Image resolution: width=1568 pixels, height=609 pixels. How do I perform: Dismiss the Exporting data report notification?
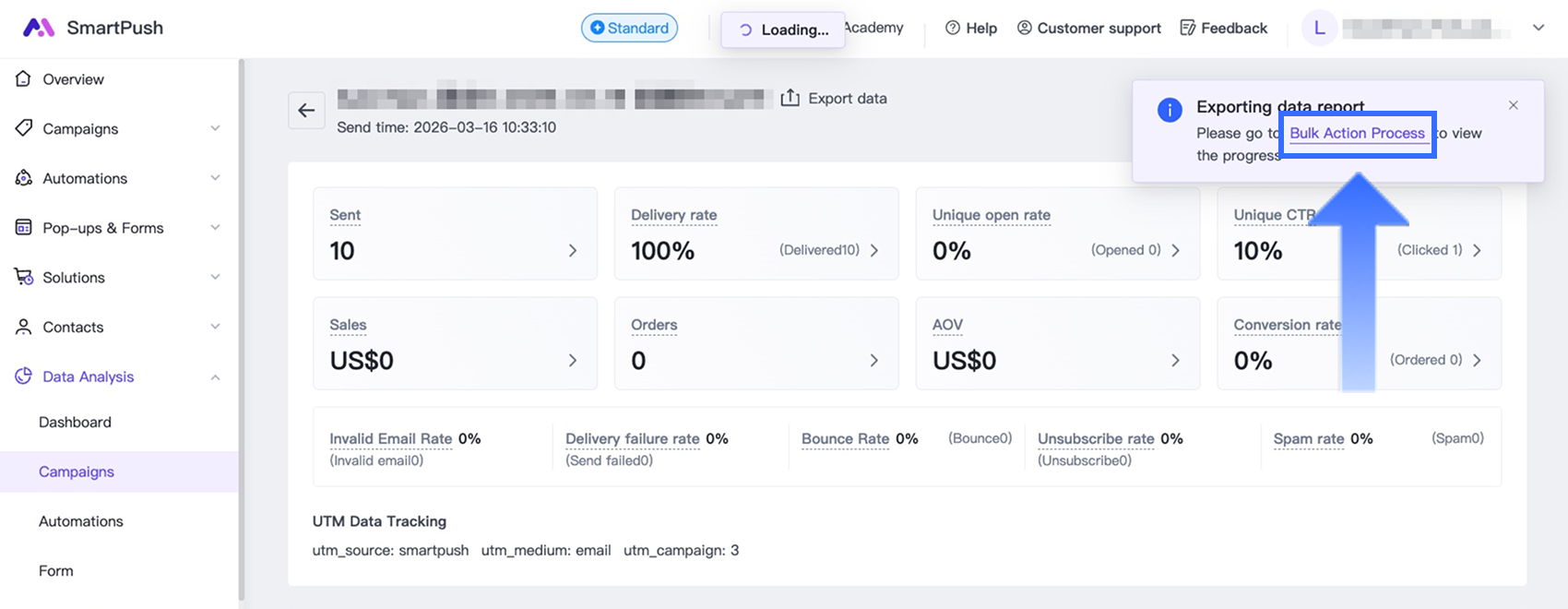[x=1513, y=105]
